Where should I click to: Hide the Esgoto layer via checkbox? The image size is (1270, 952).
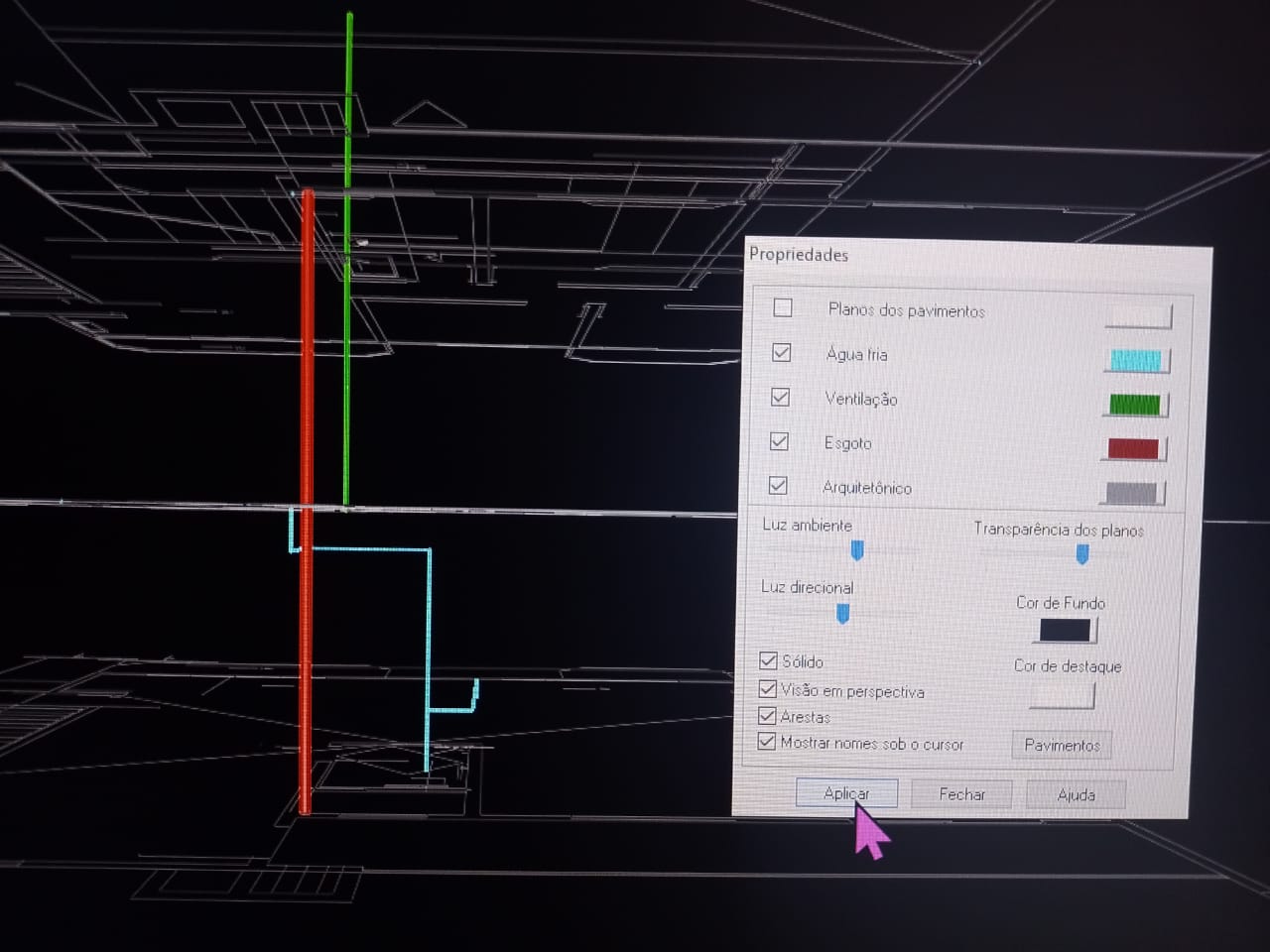point(780,441)
